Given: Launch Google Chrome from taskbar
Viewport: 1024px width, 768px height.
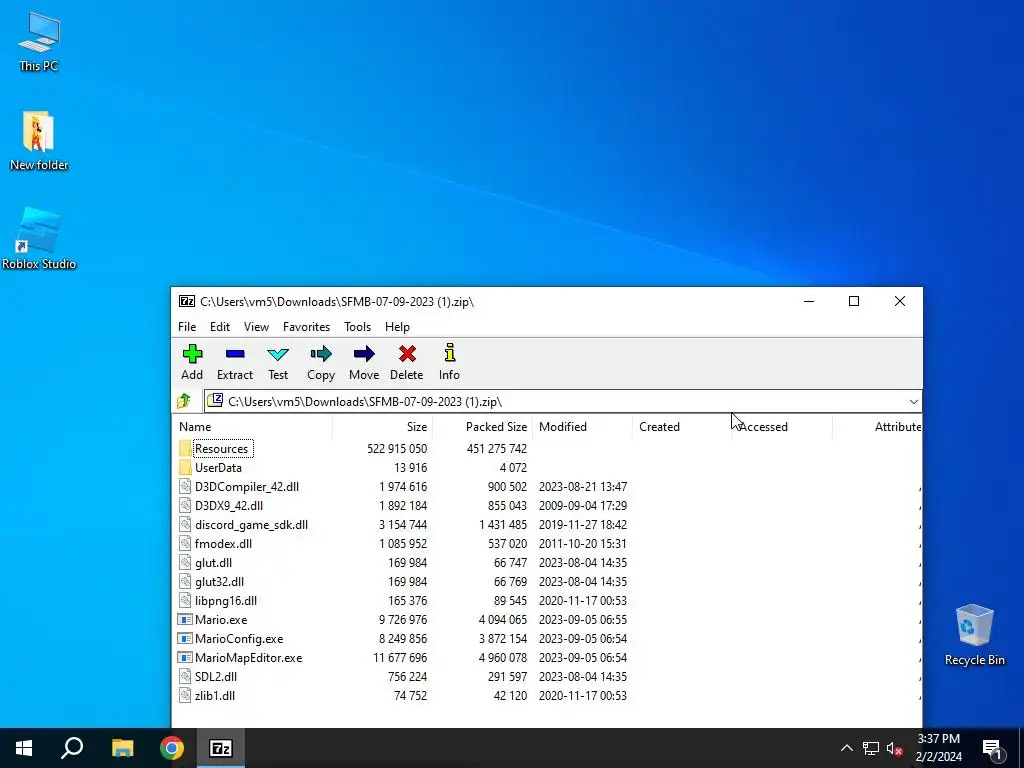Looking at the screenshot, I should (172, 748).
